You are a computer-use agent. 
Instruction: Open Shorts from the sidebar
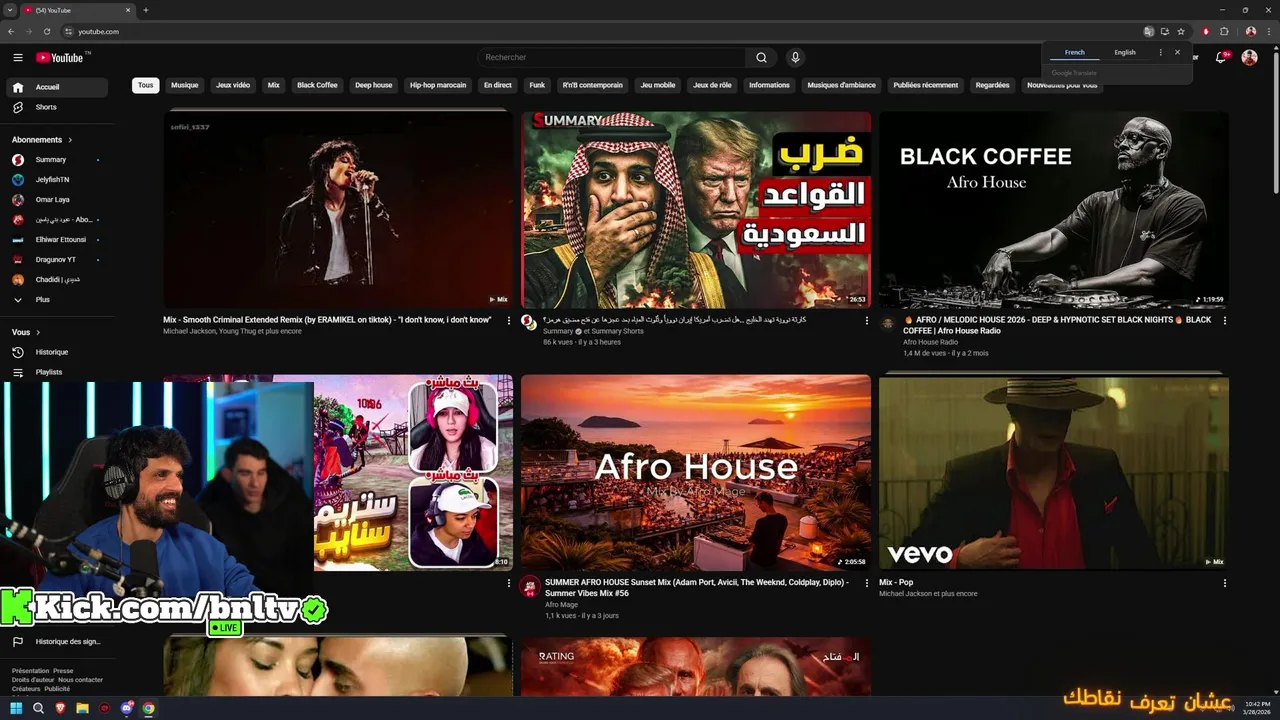[x=57, y=107]
